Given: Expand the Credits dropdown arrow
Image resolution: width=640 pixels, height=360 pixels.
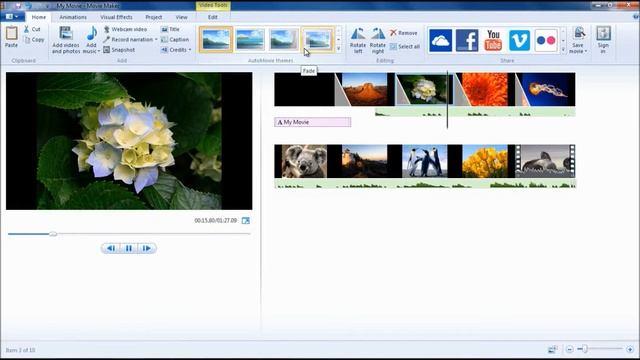Looking at the screenshot, I should pyautogui.click(x=190, y=50).
